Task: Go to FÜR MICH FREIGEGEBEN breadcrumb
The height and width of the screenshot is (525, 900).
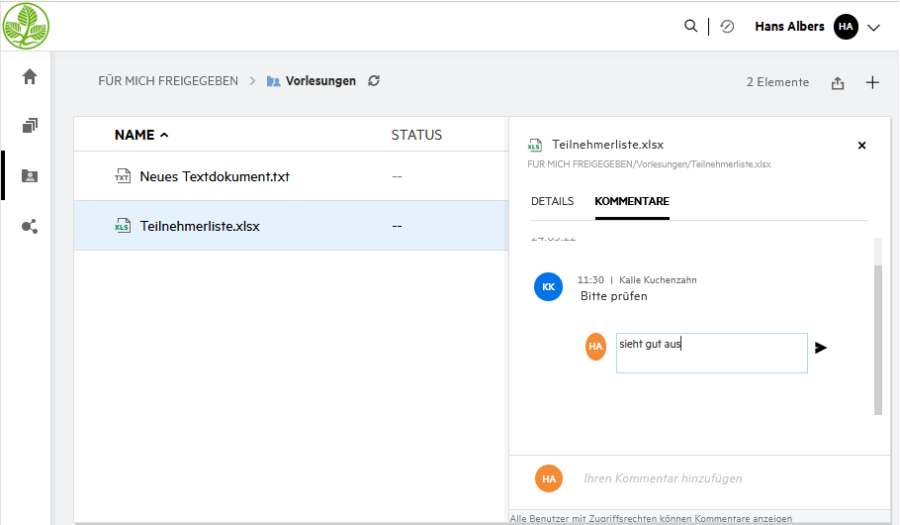Action: pos(168,81)
